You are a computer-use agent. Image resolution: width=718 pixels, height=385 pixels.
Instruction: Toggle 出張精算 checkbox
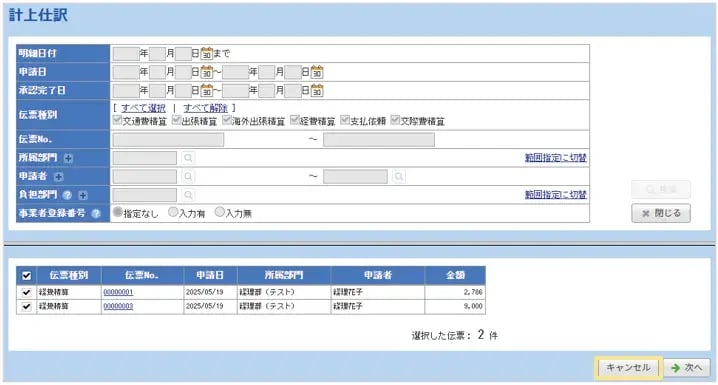(x=177, y=120)
